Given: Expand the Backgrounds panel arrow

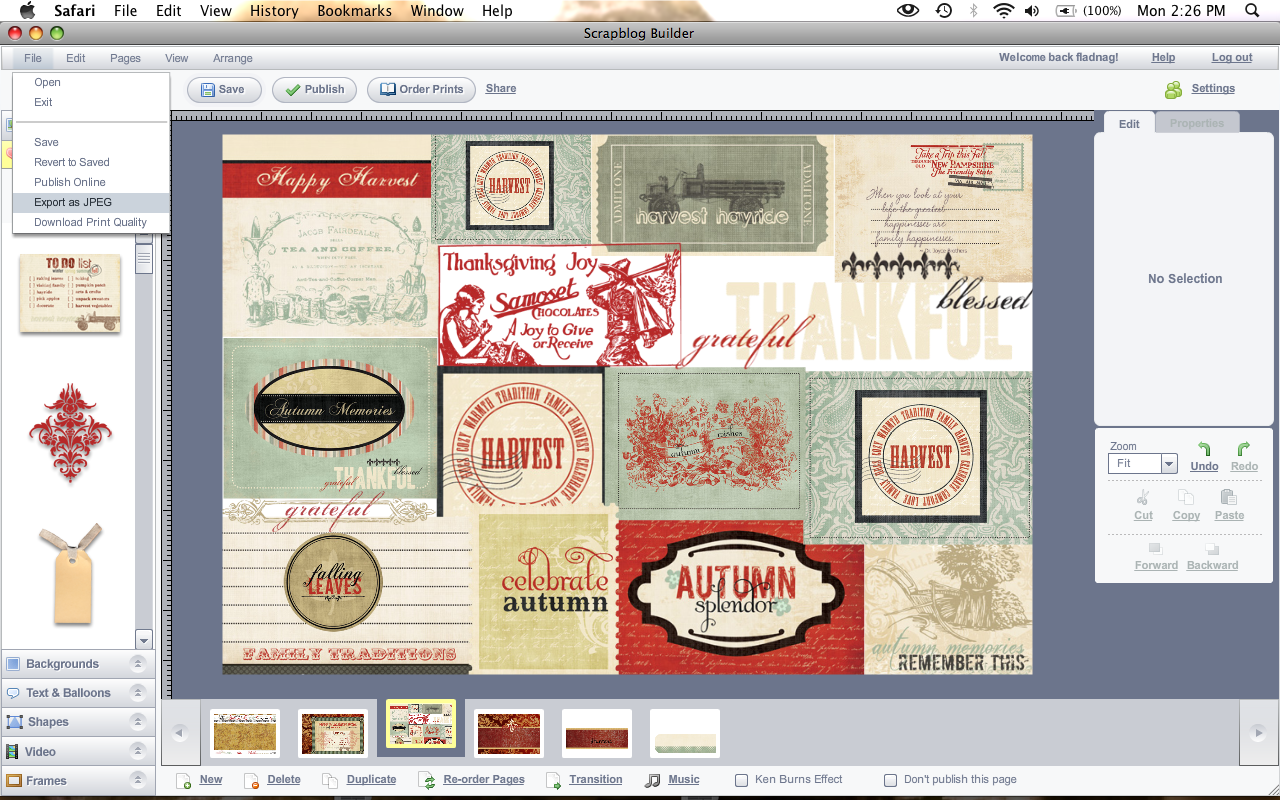Looking at the screenshot, I should (138, 664).
